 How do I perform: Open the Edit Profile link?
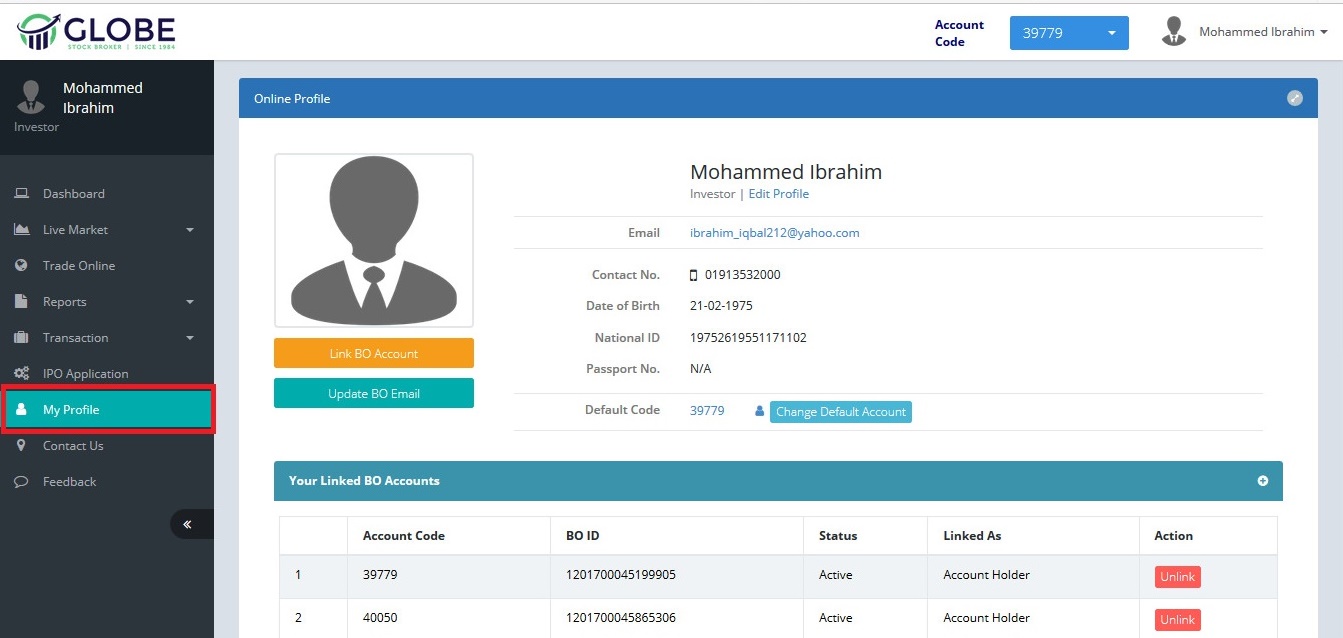[778, 194]
